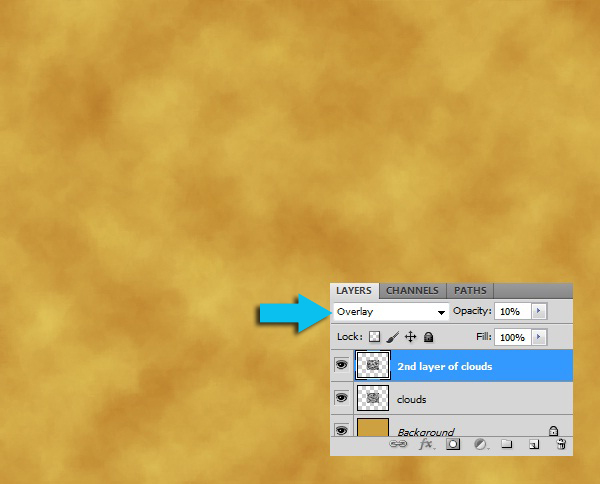Create new fill or adjustment layer
This screenshot has width=600, height=484.
[x=479, y=444]
